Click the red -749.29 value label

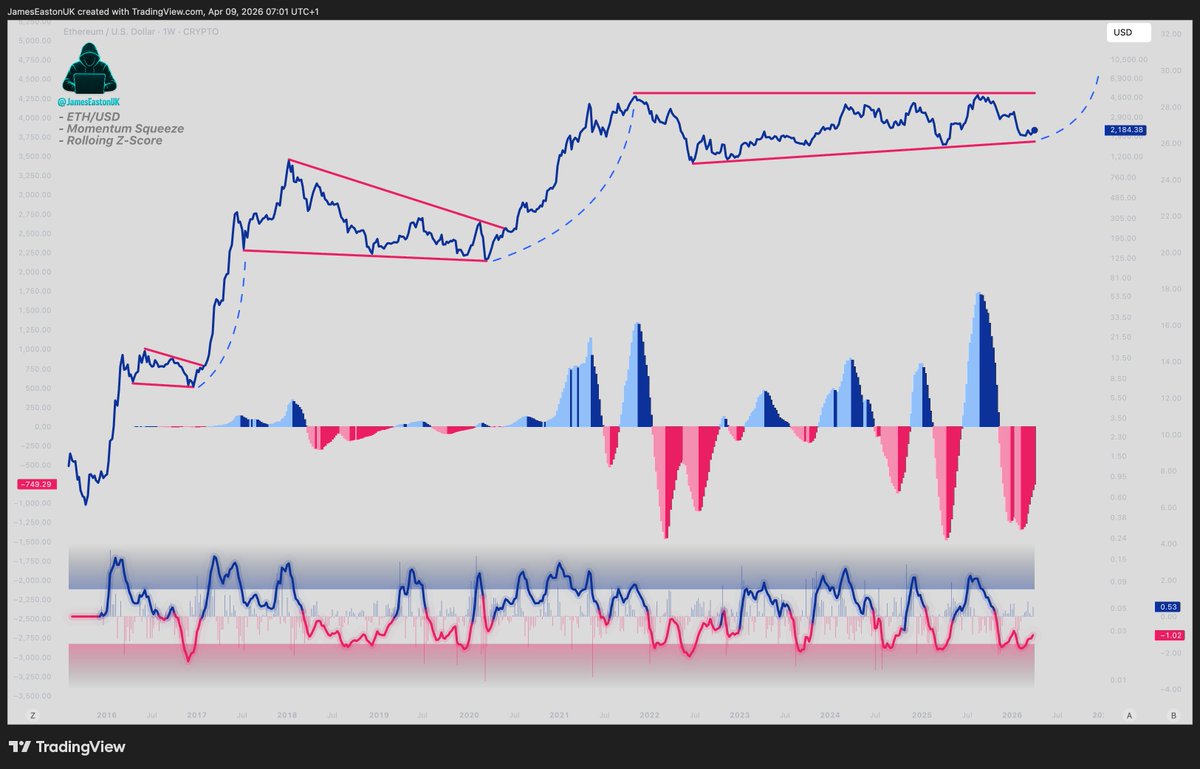(x=36, y=484)
